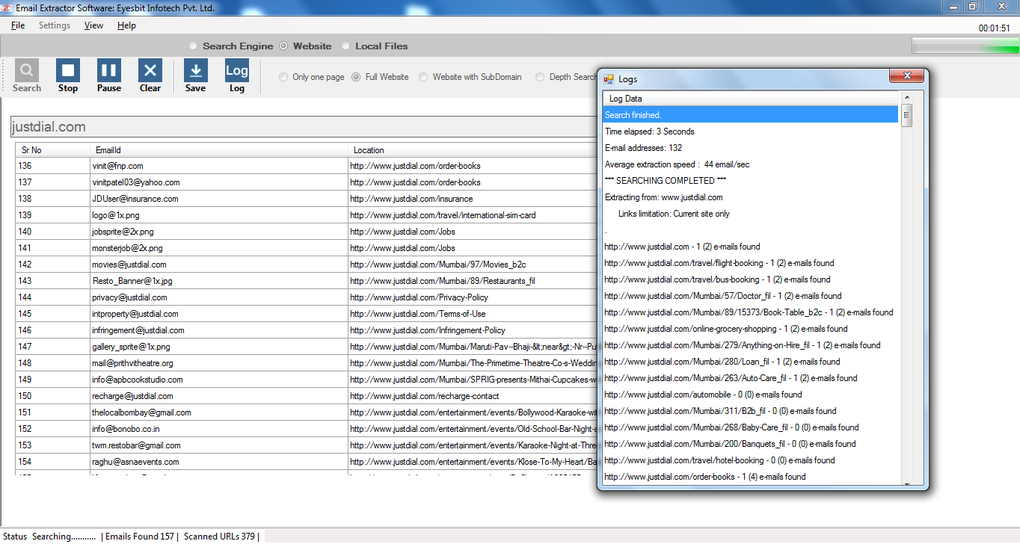Choose Only one page scan mode

coord(312,77)
